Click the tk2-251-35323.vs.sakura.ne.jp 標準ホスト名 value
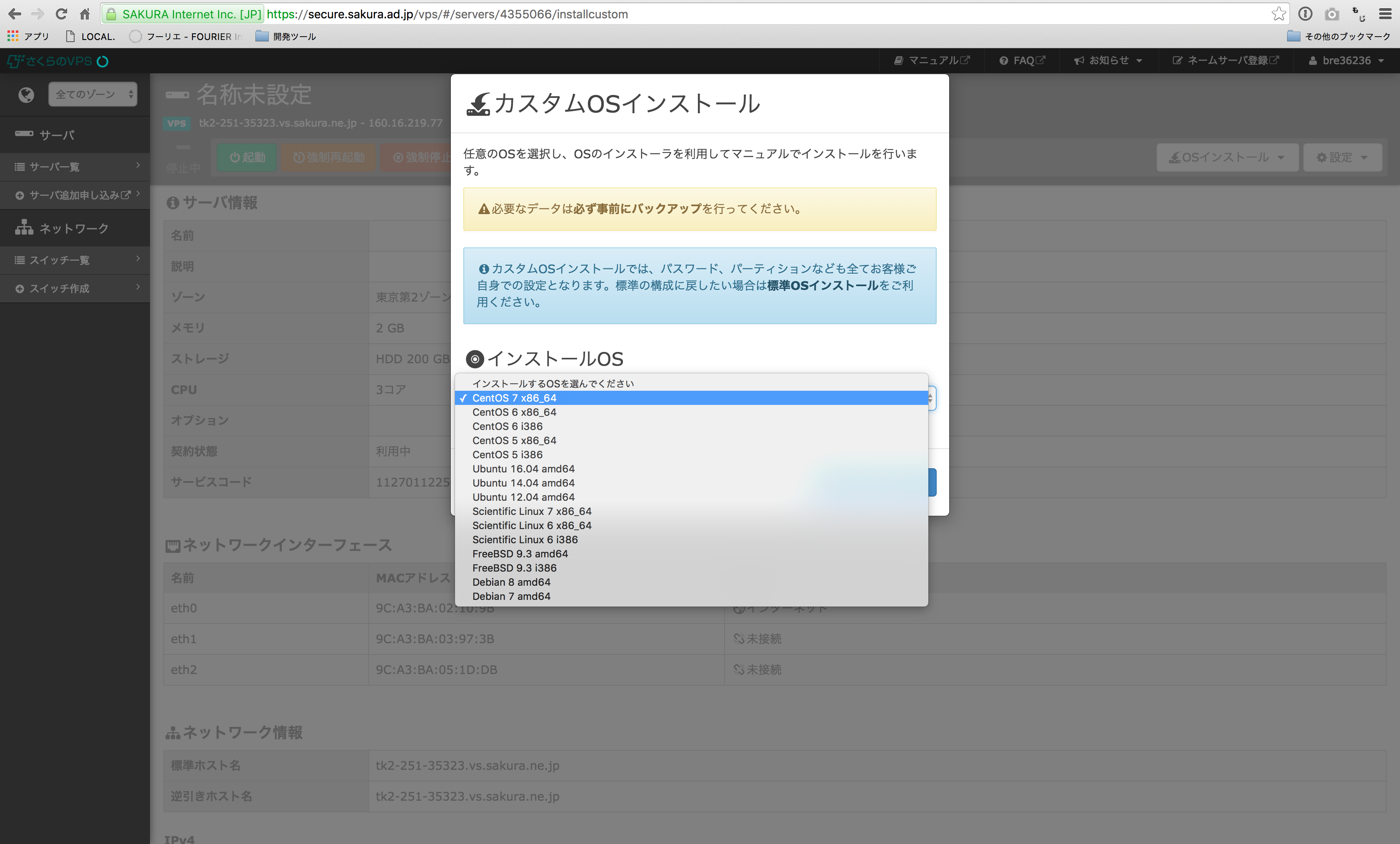The image size is (1400, 844). click(x=467, y=765)
